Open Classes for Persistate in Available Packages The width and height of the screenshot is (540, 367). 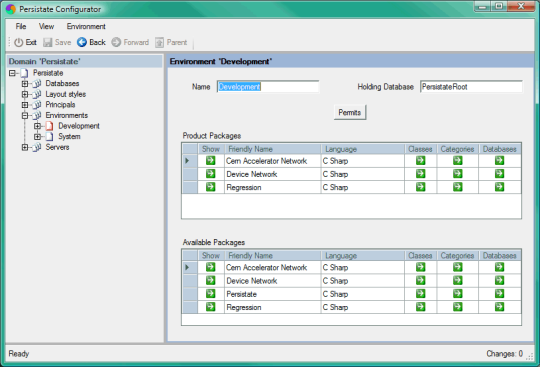click(x=420, y=294)
